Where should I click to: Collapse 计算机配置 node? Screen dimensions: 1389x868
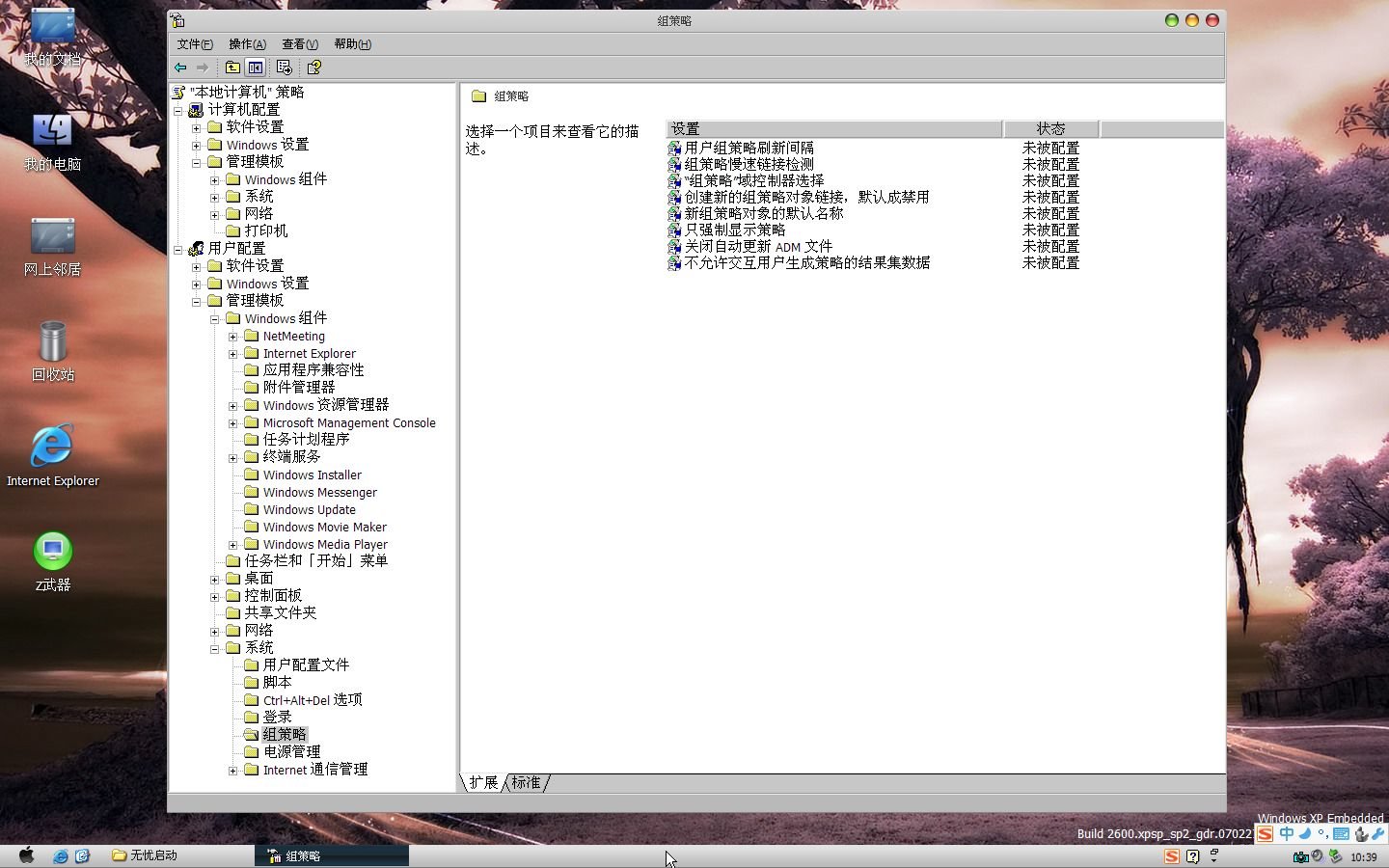[178, 111]
